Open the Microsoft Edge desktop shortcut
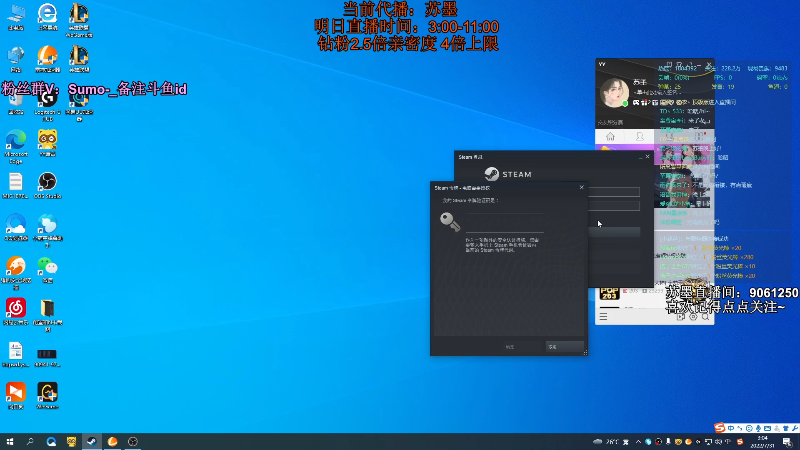The width and height of the screenshot is (800, 450). click(x=16, y=146)
